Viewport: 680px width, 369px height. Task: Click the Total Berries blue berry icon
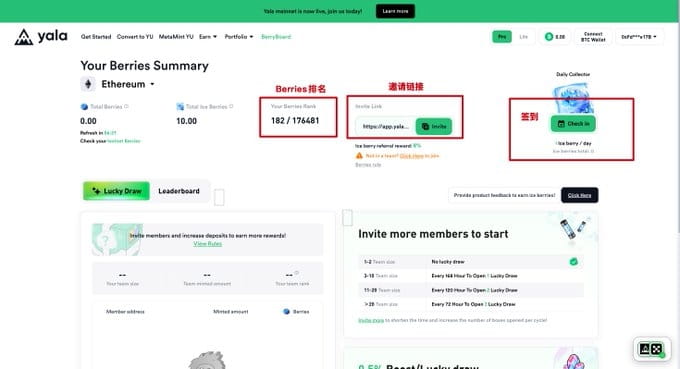click(x=84, y=107)
